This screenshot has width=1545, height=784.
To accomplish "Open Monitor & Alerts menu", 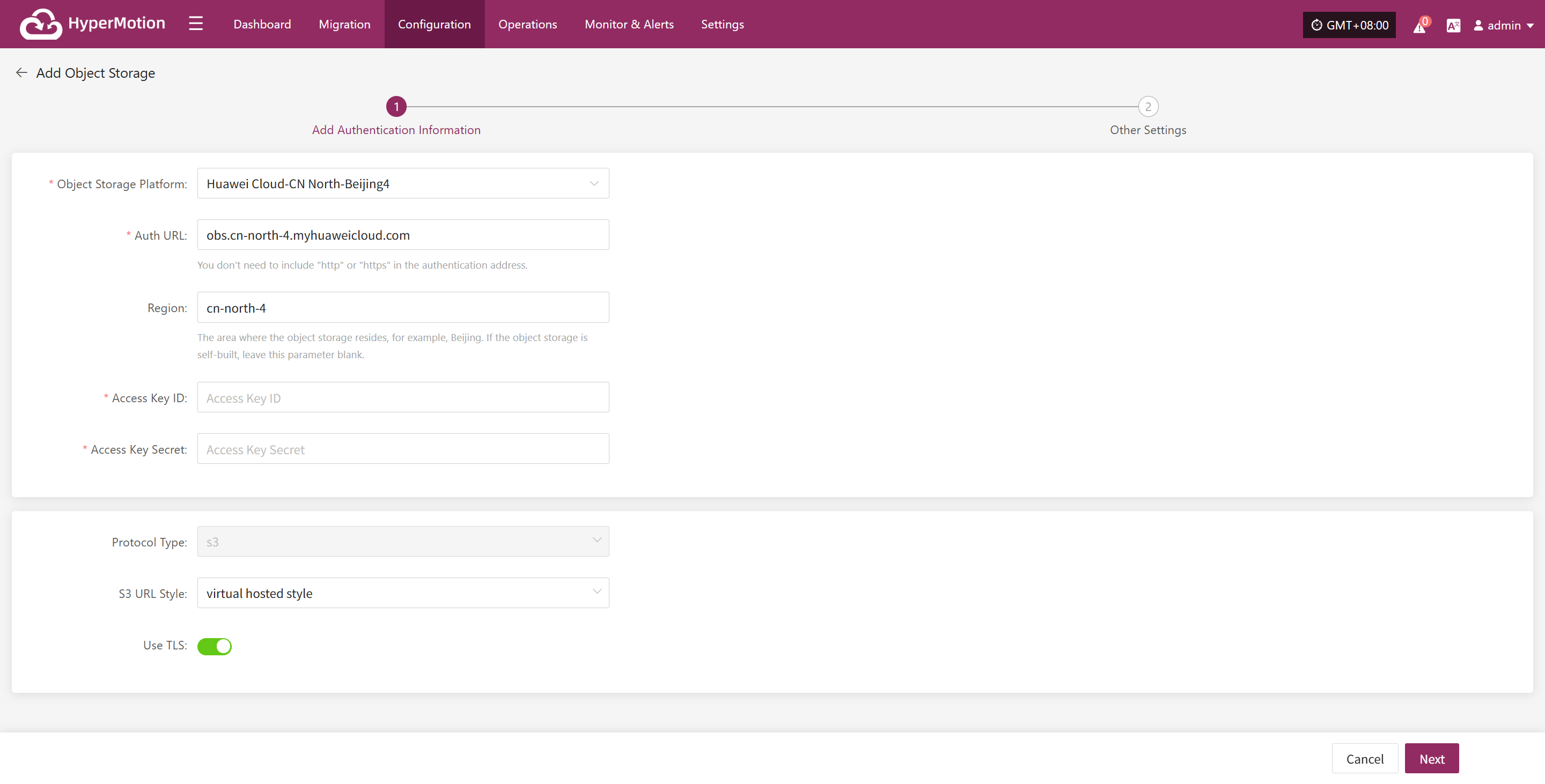I will click(x=629, y=24).
